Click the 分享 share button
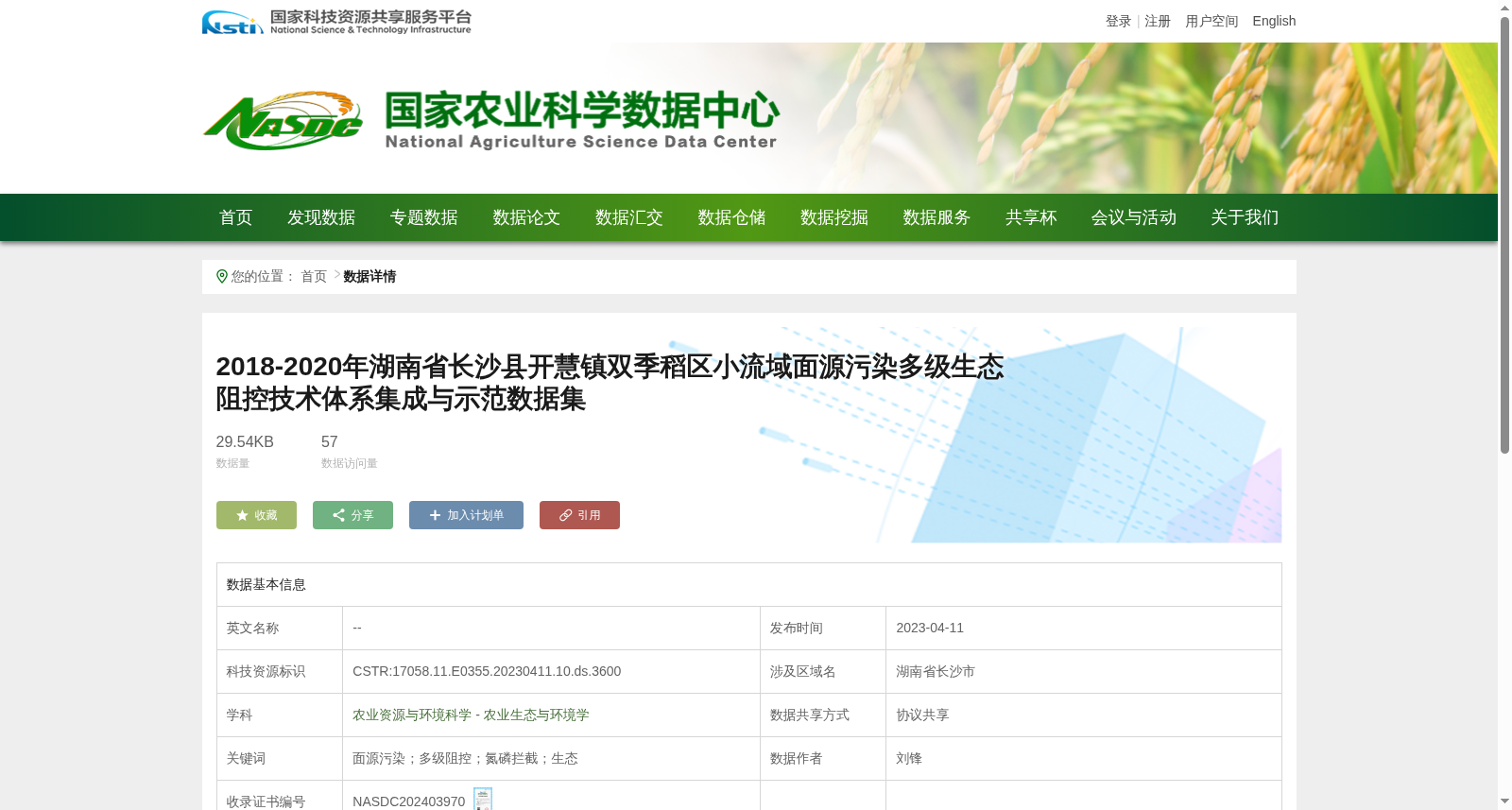Screen dimensions: 1512x810 (352, 515)
